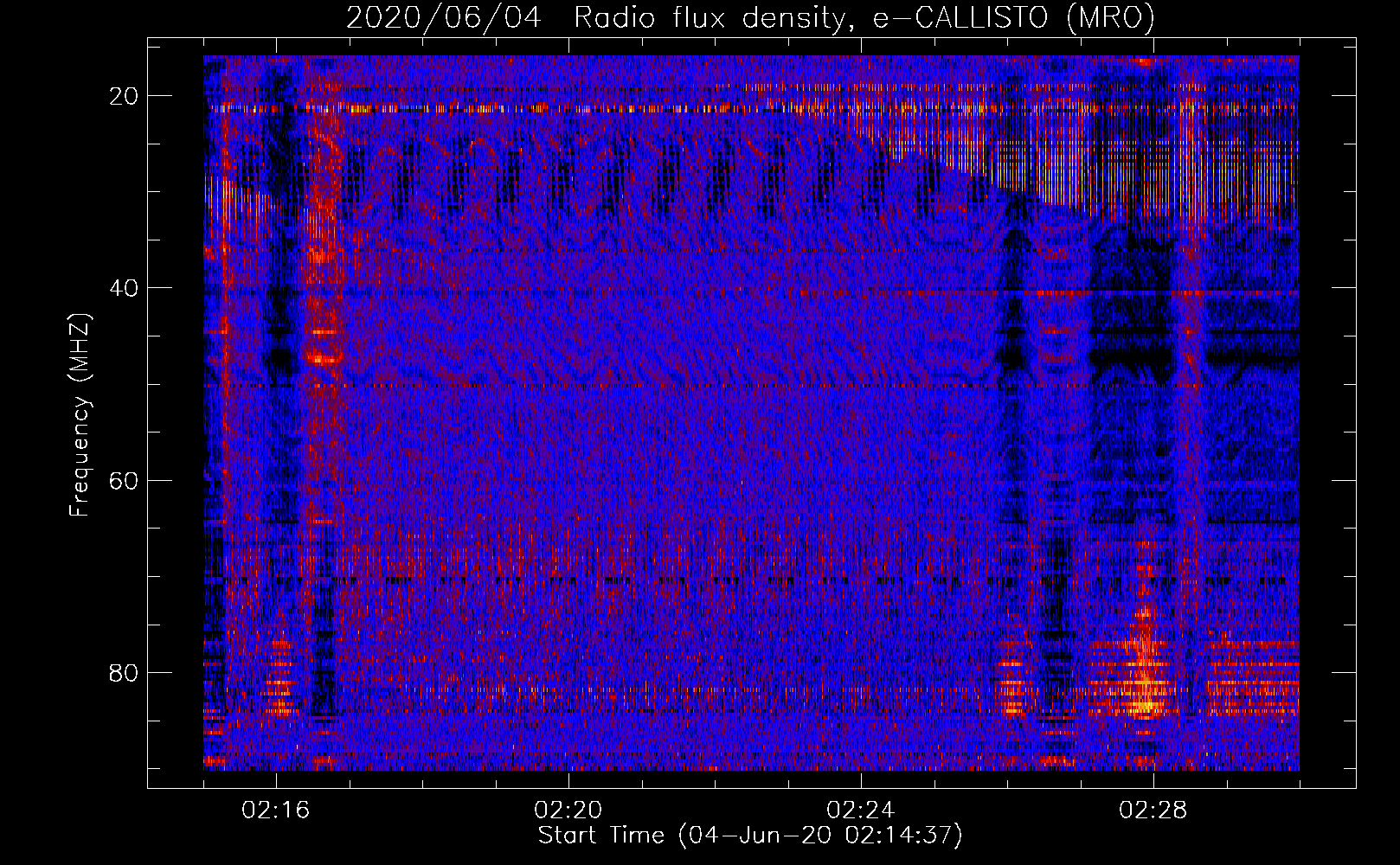1400x865 pixels.
Task: Click the plot title mentioning e-CALLISTO (MRO)
Action: click(750, 18)
